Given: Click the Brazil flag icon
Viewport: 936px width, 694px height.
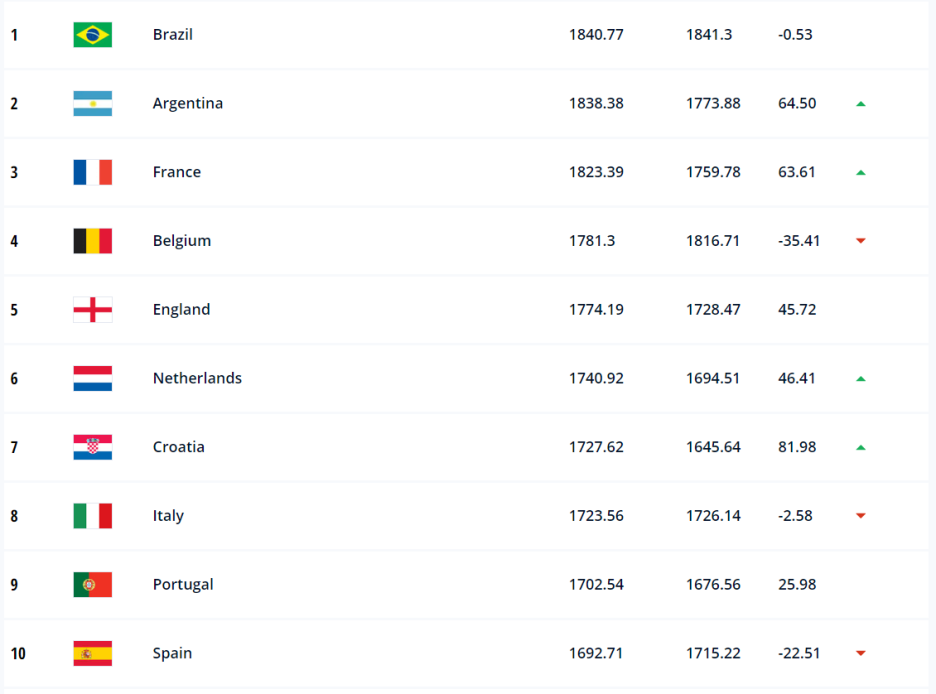Looking at the screenshot, I should coord(93,35).
